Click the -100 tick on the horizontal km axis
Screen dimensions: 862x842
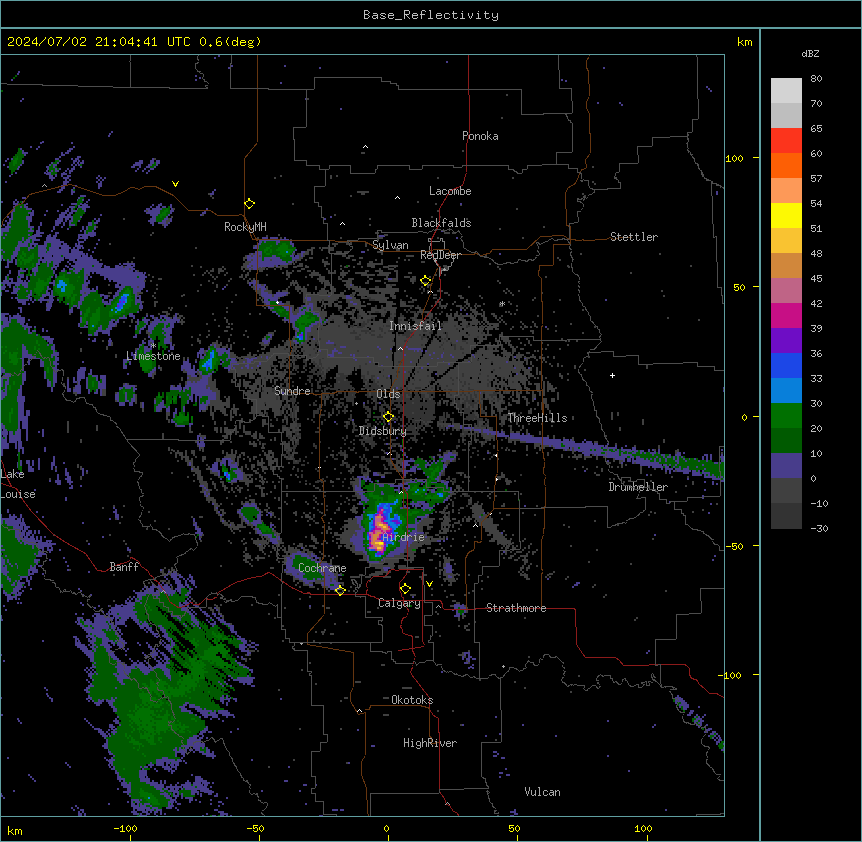pyautogui.click(x=125, y=828)
